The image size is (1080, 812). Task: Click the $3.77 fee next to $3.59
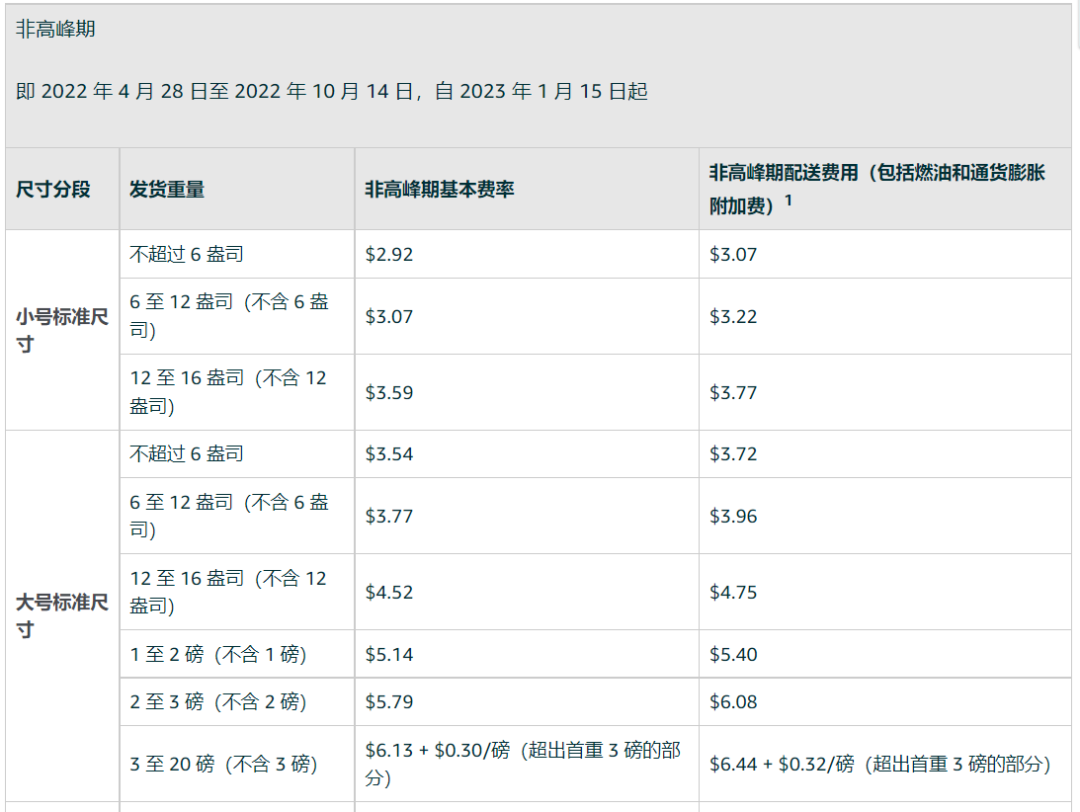[731, 391]
